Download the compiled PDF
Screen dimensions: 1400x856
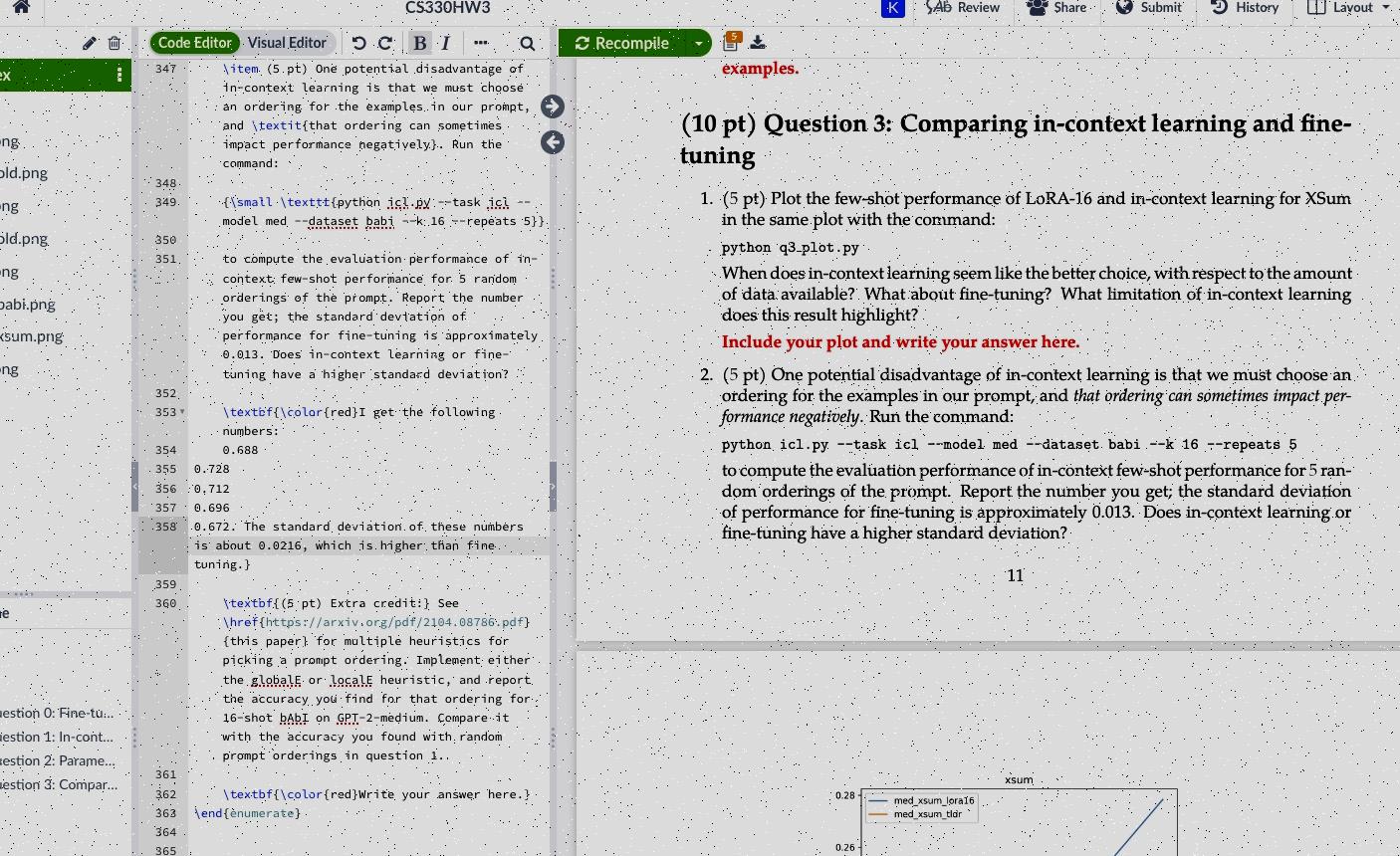758,42
